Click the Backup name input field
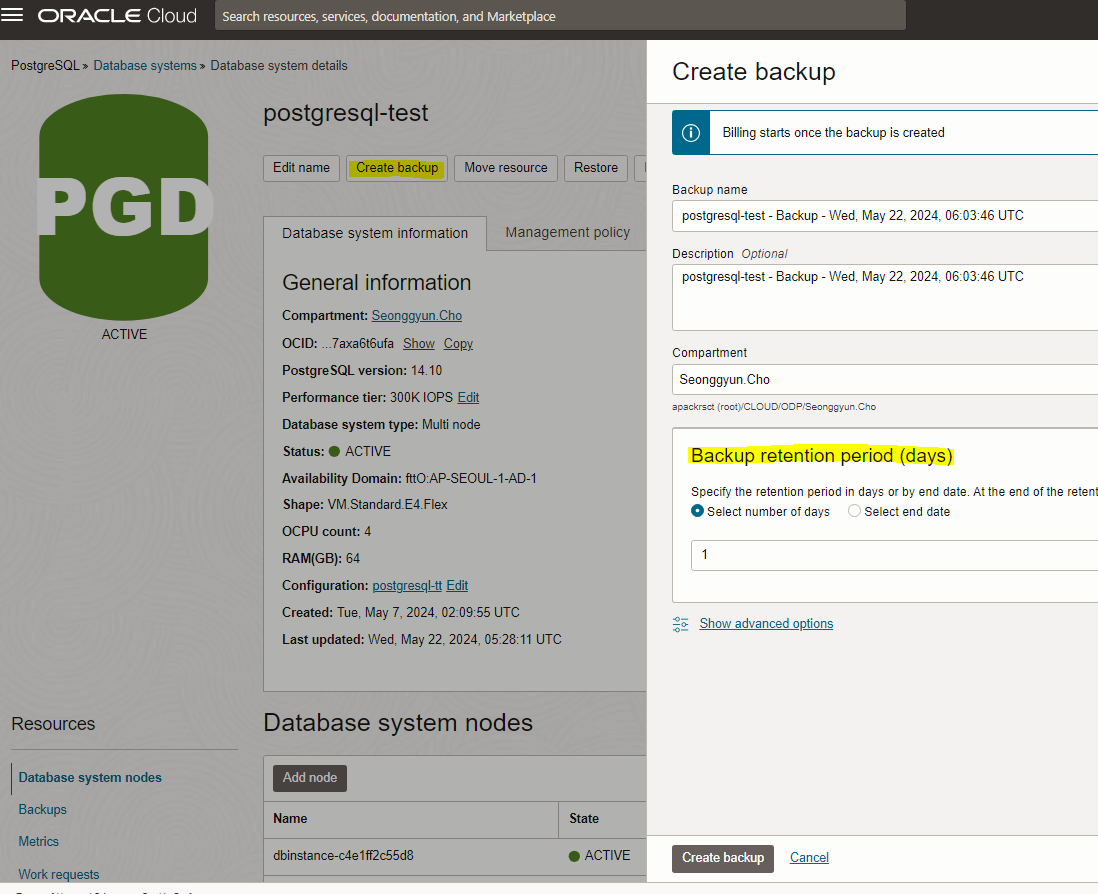Viewport: 1098px width, 894px height. click(884, 216)
